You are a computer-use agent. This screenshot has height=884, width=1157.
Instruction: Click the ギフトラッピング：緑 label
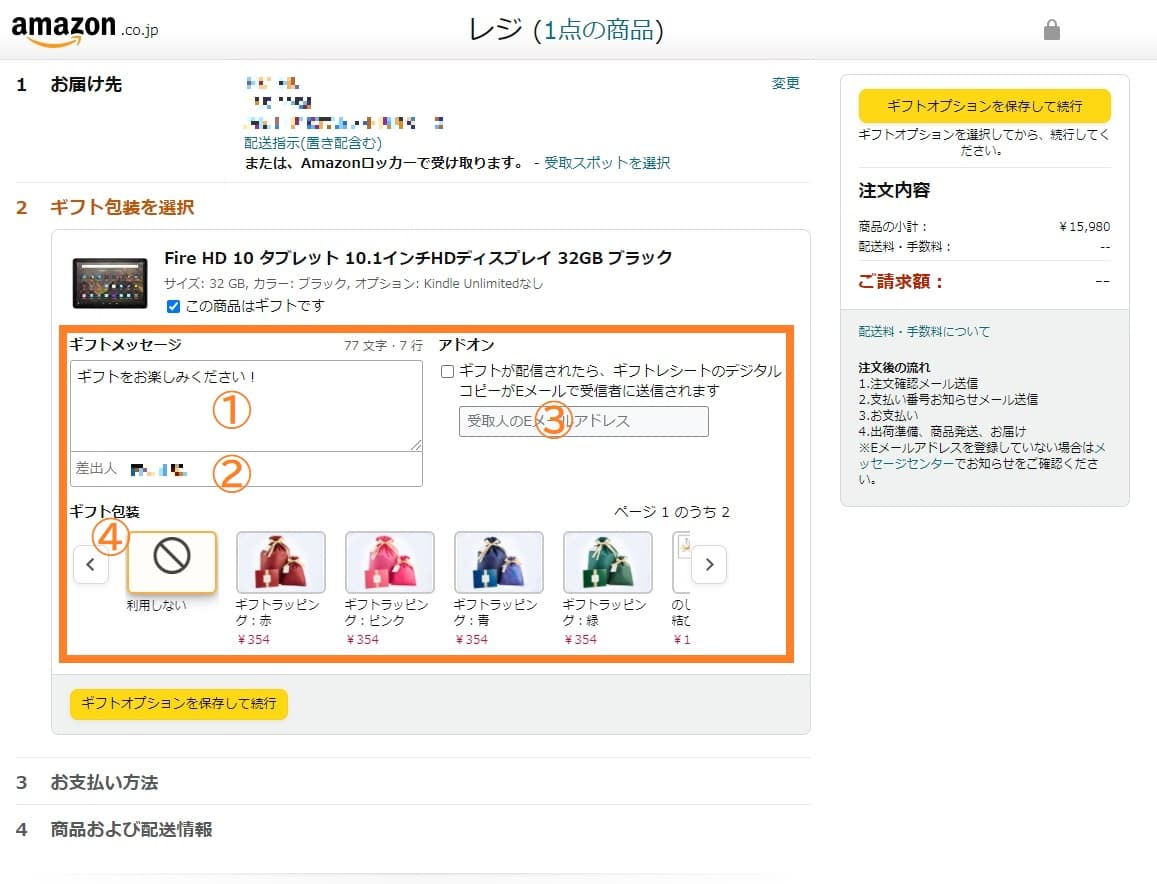605,612
